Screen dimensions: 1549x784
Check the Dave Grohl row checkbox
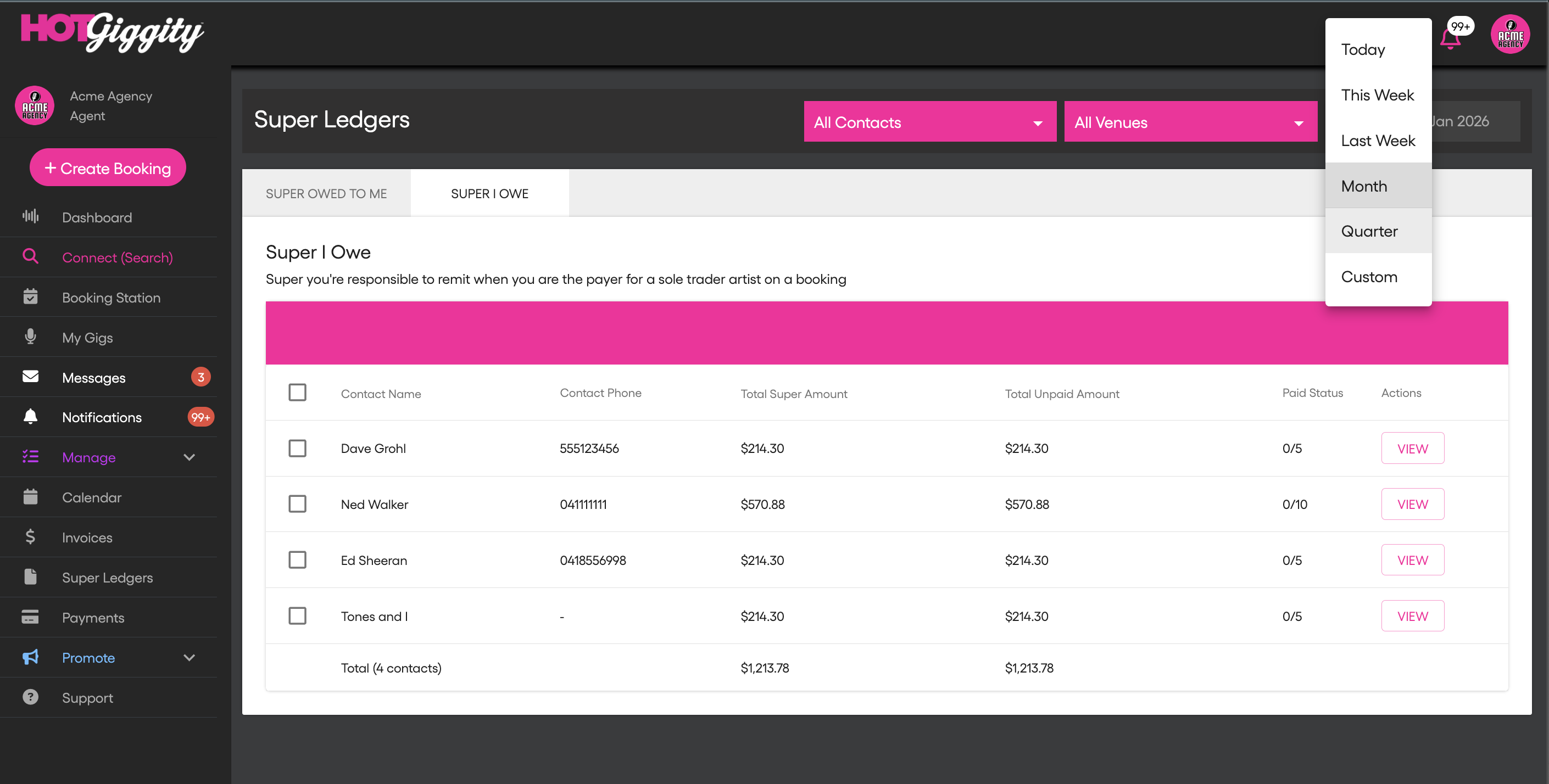[x=297, y=449]
